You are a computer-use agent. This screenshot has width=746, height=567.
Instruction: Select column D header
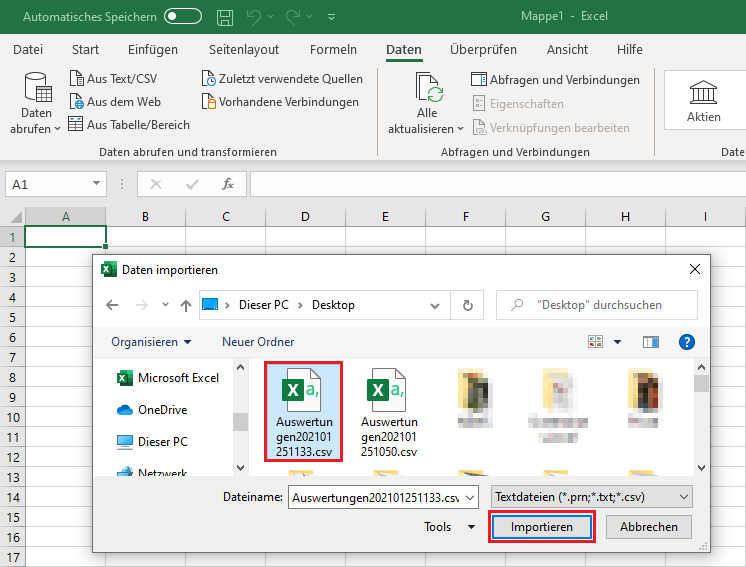point(305,217)
